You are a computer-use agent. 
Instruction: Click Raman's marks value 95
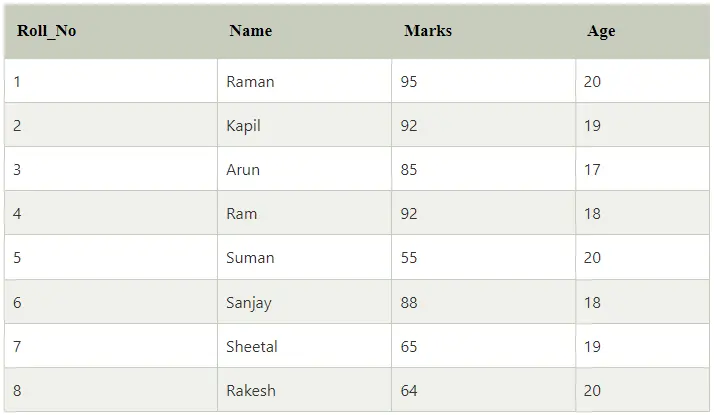coord(483,81)
